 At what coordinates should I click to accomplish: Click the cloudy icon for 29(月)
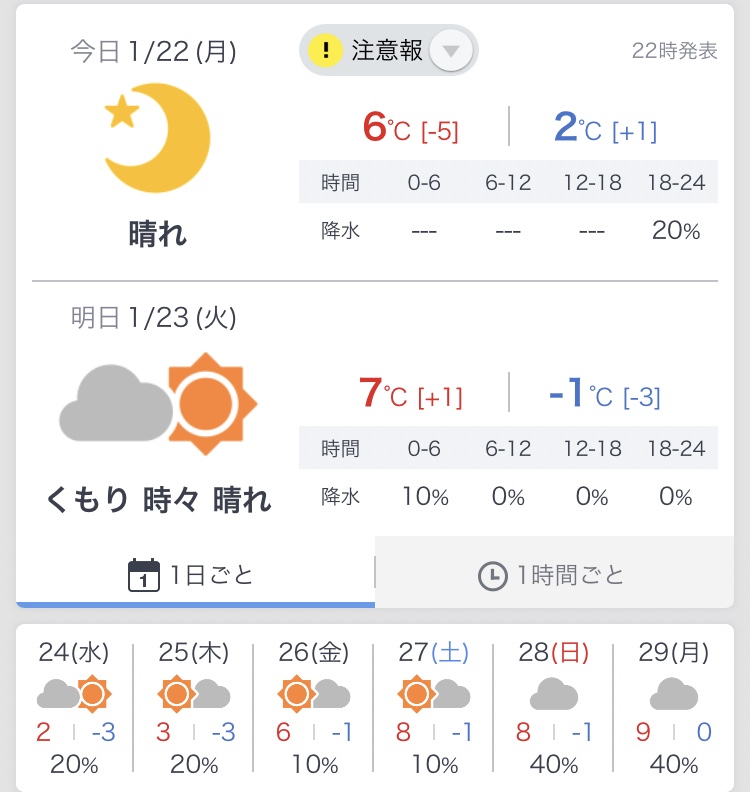pyautogui.click(x=674, y=694)
